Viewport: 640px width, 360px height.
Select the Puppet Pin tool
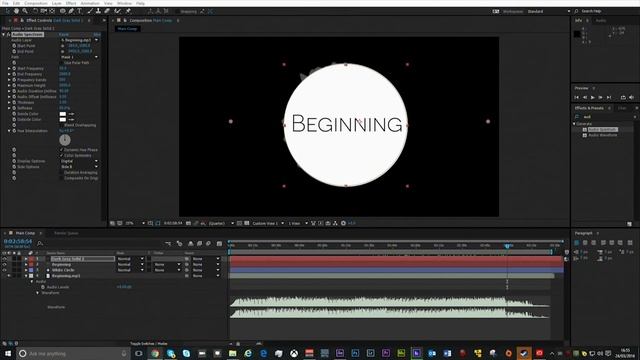(128, 11)
